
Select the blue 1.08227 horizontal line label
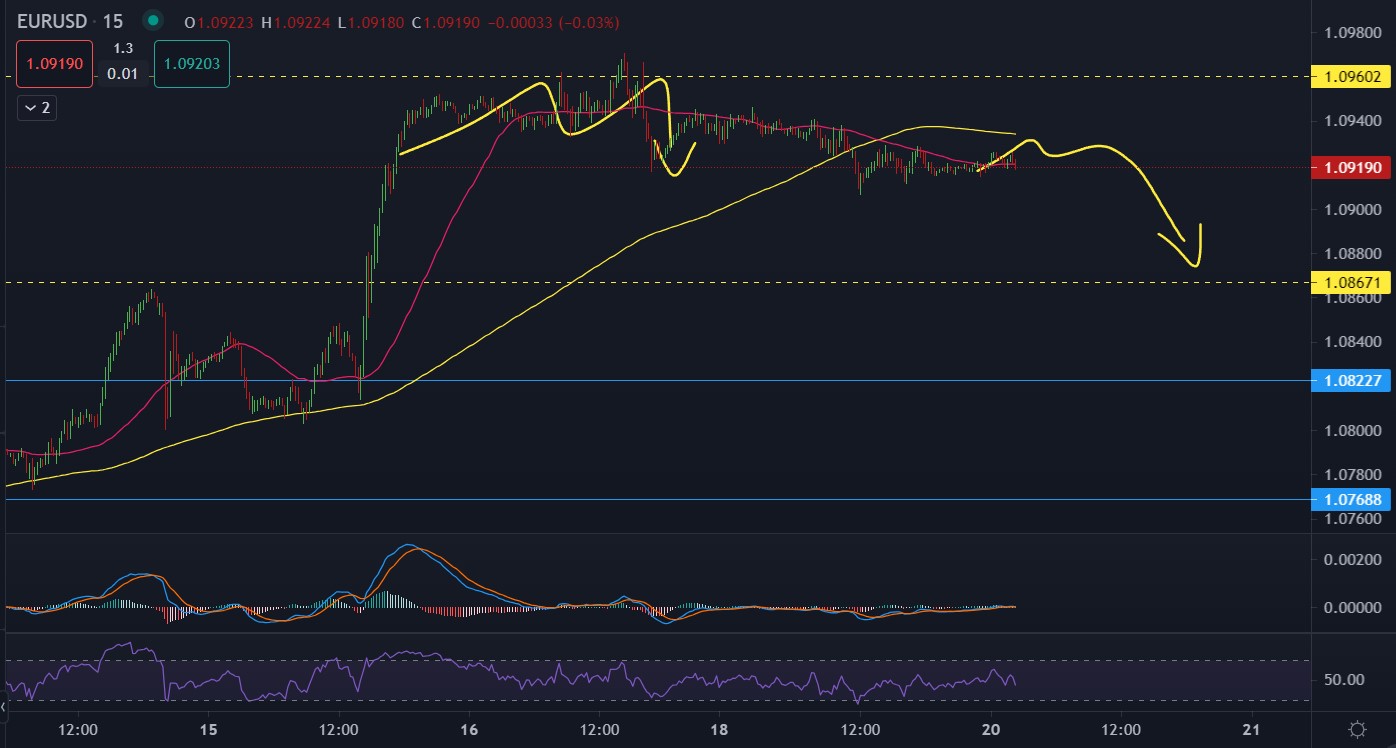[1352, 380]
